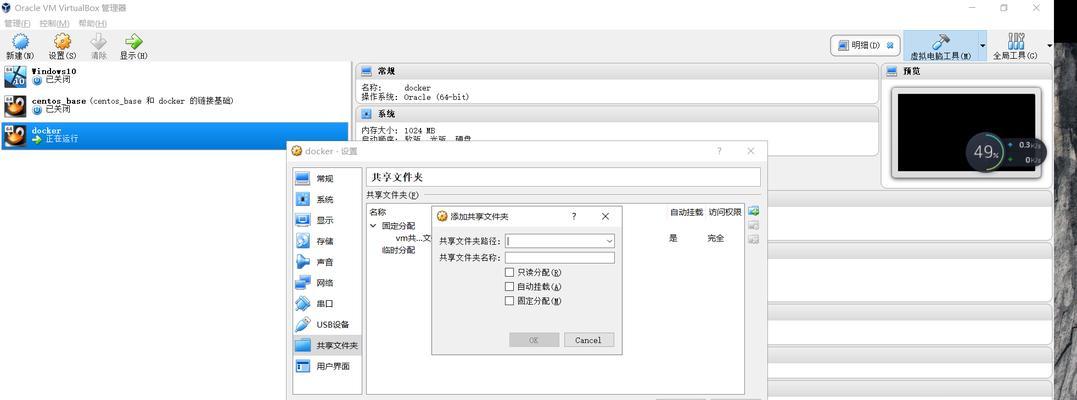Image resolution: width=1077 pixels, height=400 pixels.
Task: Click the remove shared folder icon
Action: pos(753,239)
